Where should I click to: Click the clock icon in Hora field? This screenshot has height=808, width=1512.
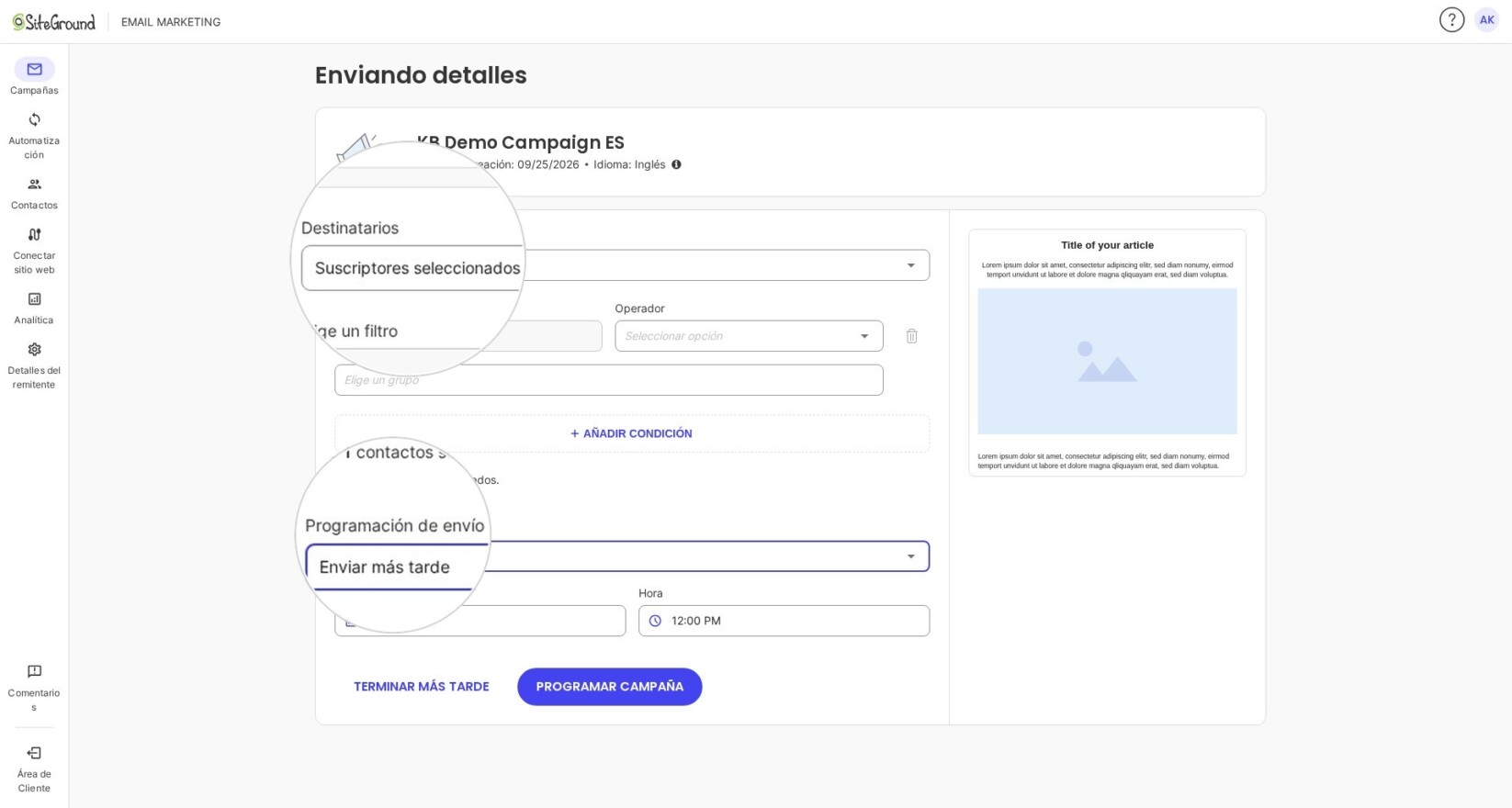[655, 621]
